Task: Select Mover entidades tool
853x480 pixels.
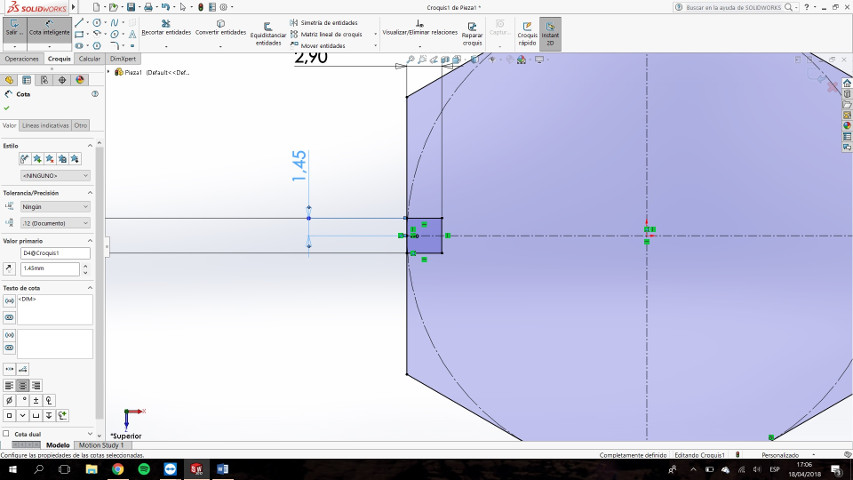Action: [x=318, y=46]
